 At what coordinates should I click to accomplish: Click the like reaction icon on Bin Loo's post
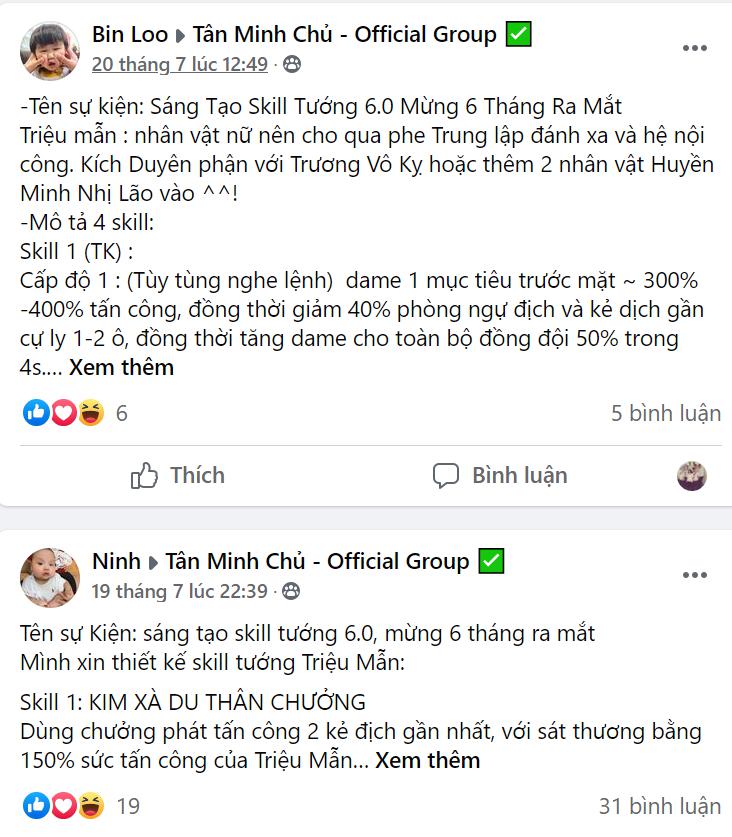(x=36, y=413)
